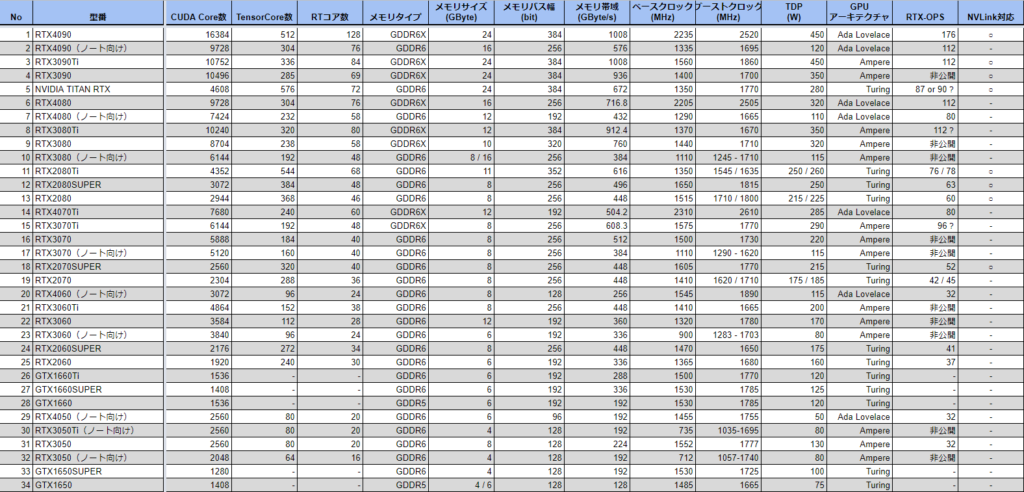Click memory bandwidth value 716.8
The width and height of the screenshot is (1024, 492).
[x=598, y=103]
